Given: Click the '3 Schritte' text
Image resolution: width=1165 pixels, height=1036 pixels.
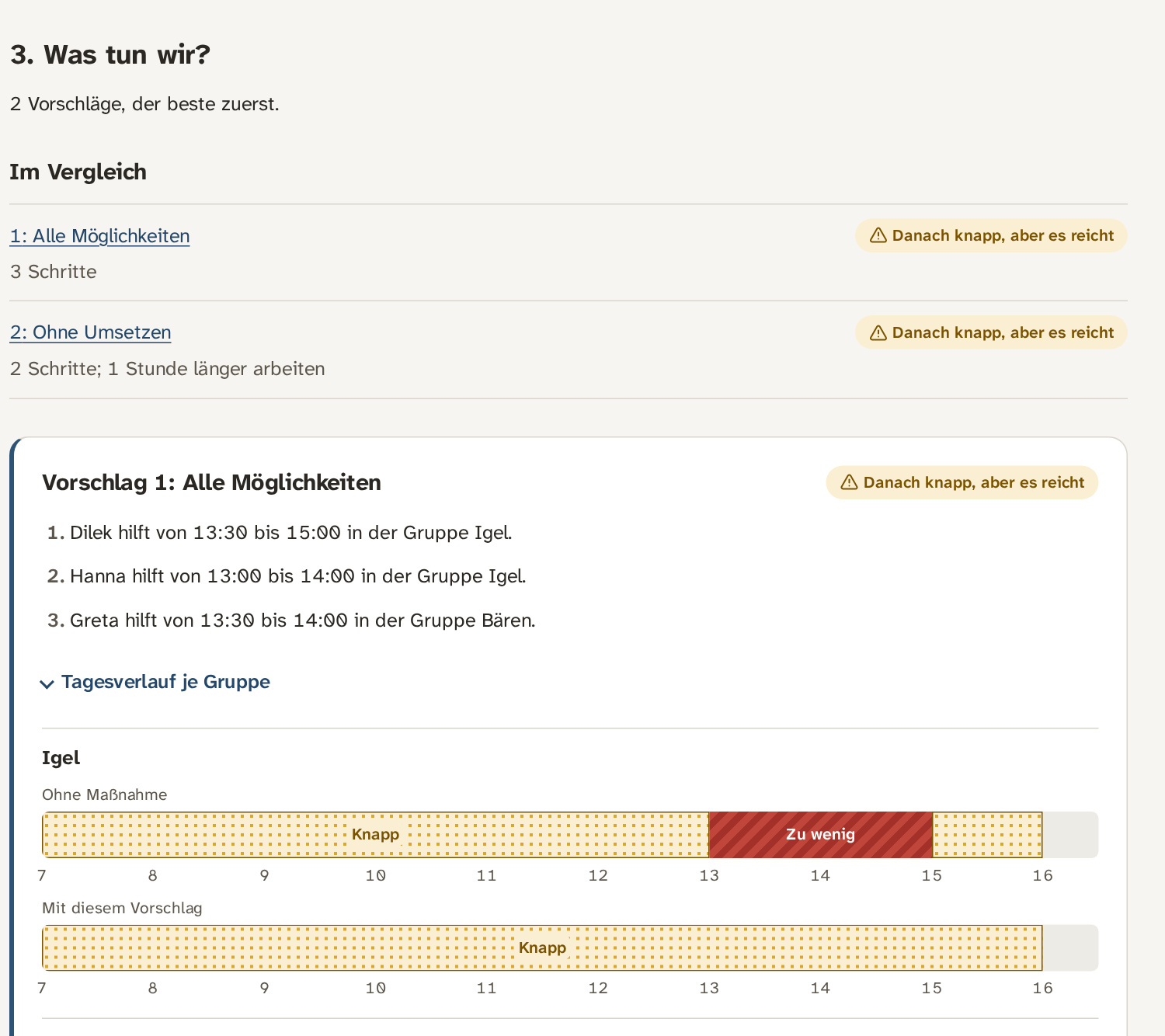Looking at the screenshot, I should (54, 272).
